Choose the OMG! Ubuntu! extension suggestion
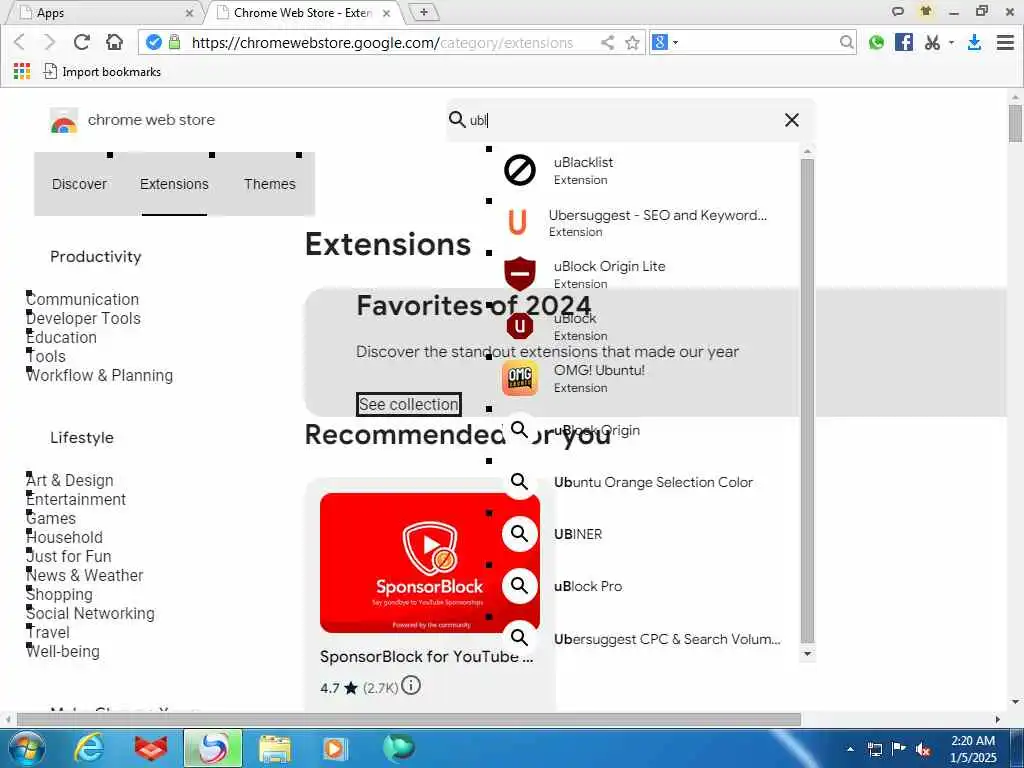This screenshot has height=768, width=1024. (643, 378)
